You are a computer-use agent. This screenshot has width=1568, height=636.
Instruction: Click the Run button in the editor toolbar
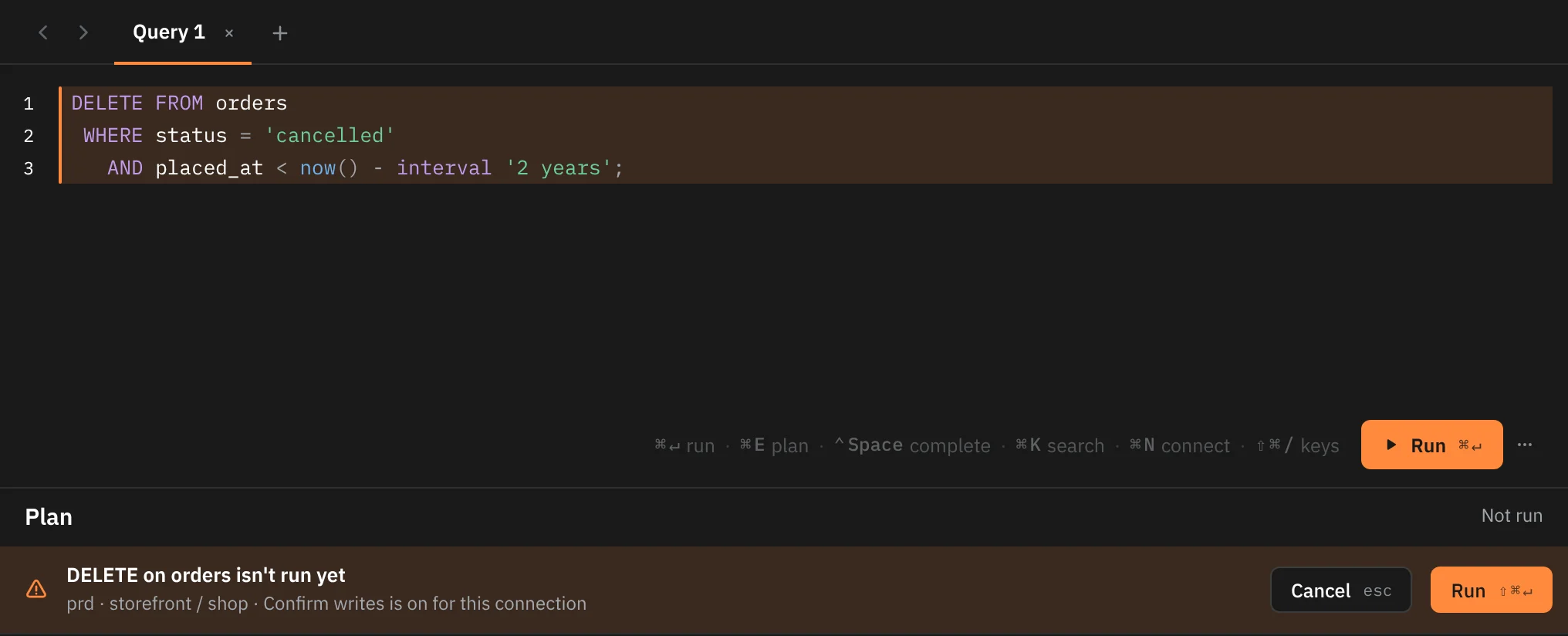click(1431, 445)
